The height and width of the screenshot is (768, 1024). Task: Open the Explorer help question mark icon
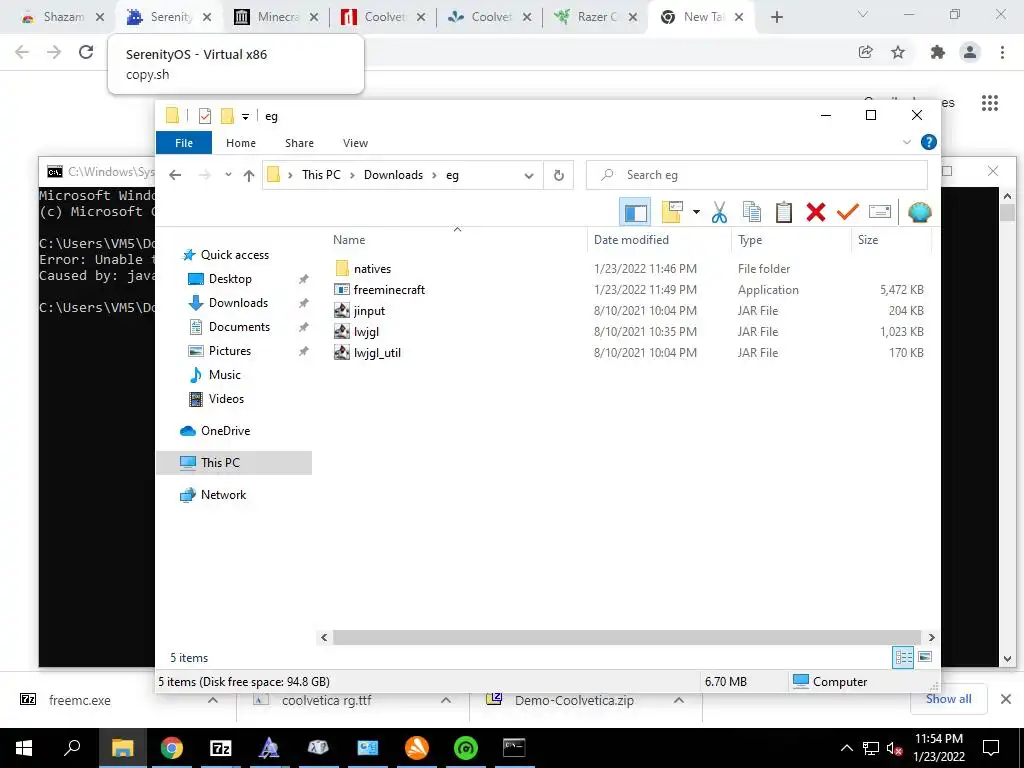(929, 142)
